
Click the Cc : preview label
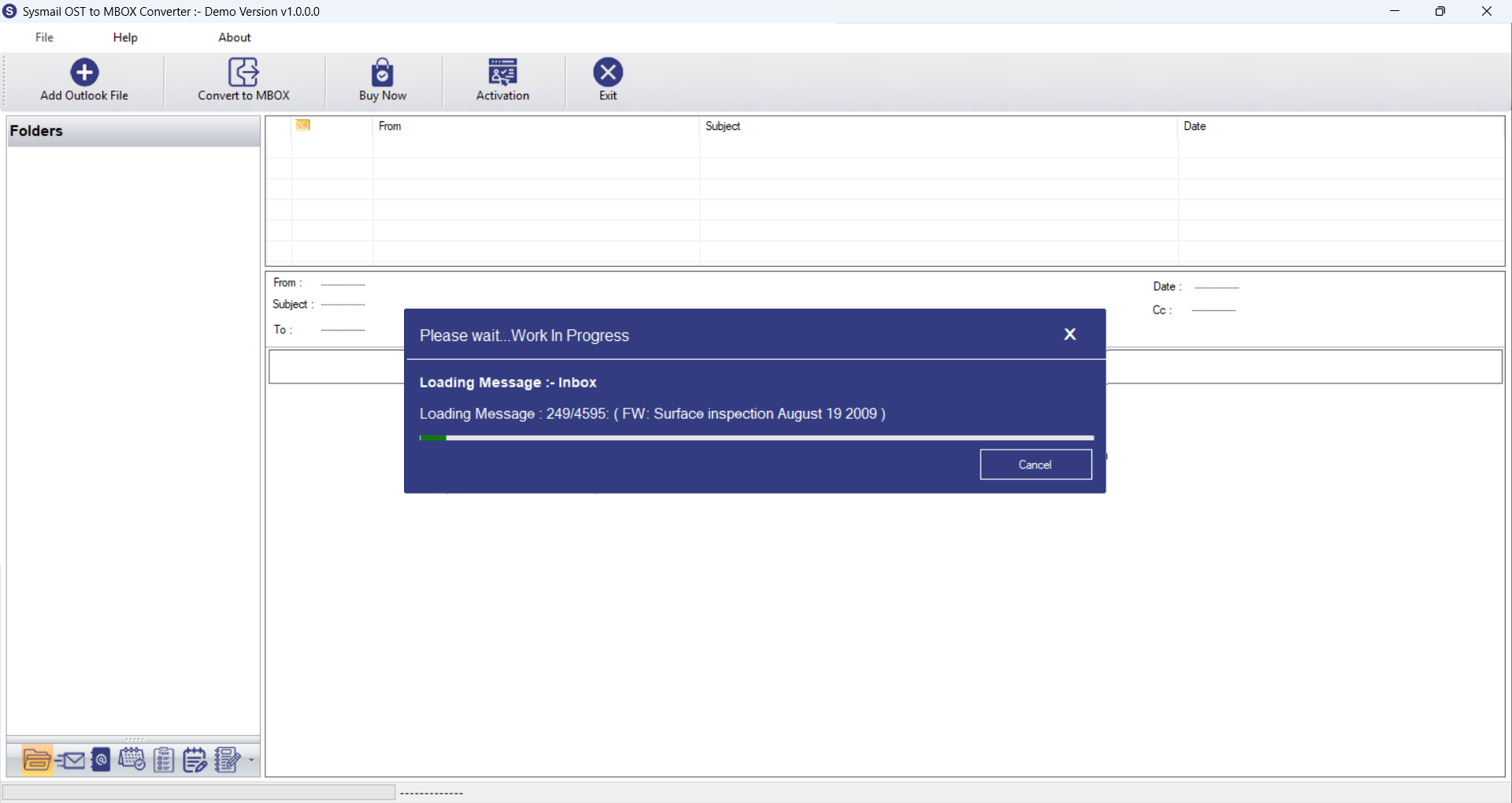1162,310
